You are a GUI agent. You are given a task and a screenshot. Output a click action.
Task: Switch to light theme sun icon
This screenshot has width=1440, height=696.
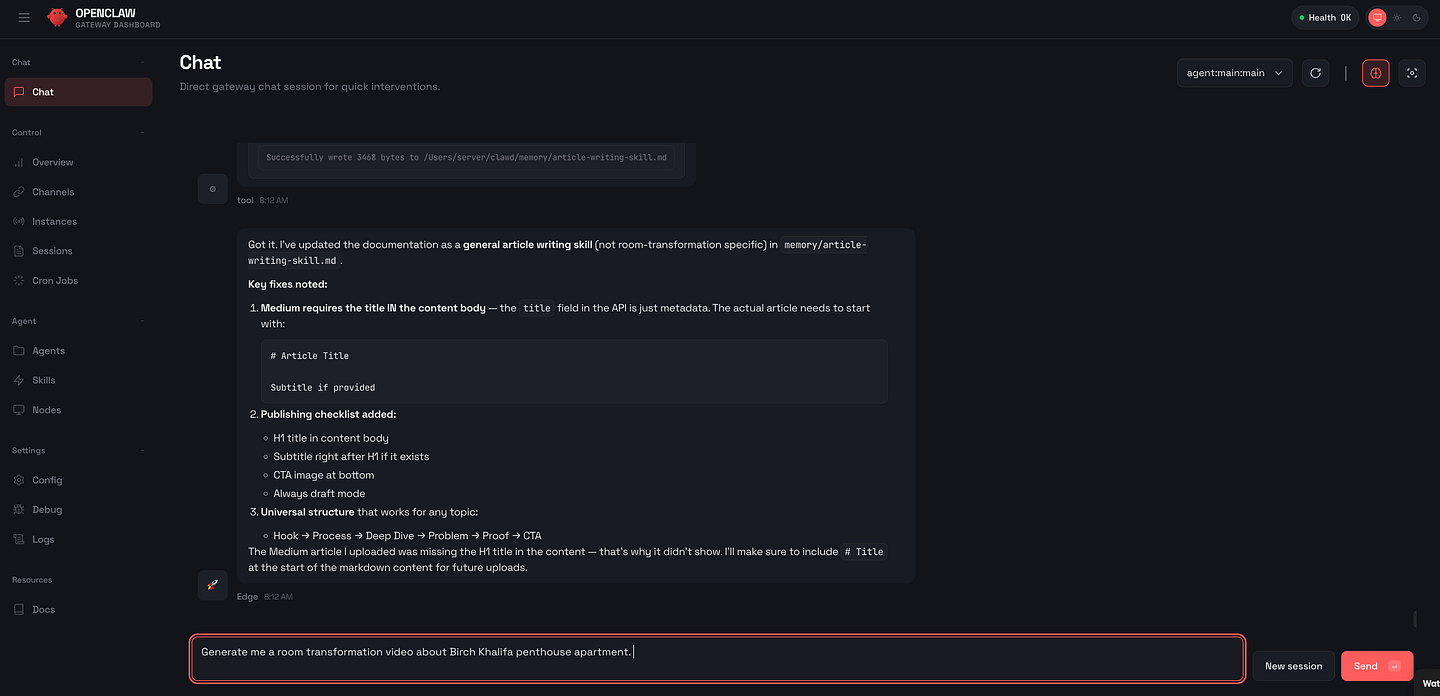click(x=1397, y=18)
